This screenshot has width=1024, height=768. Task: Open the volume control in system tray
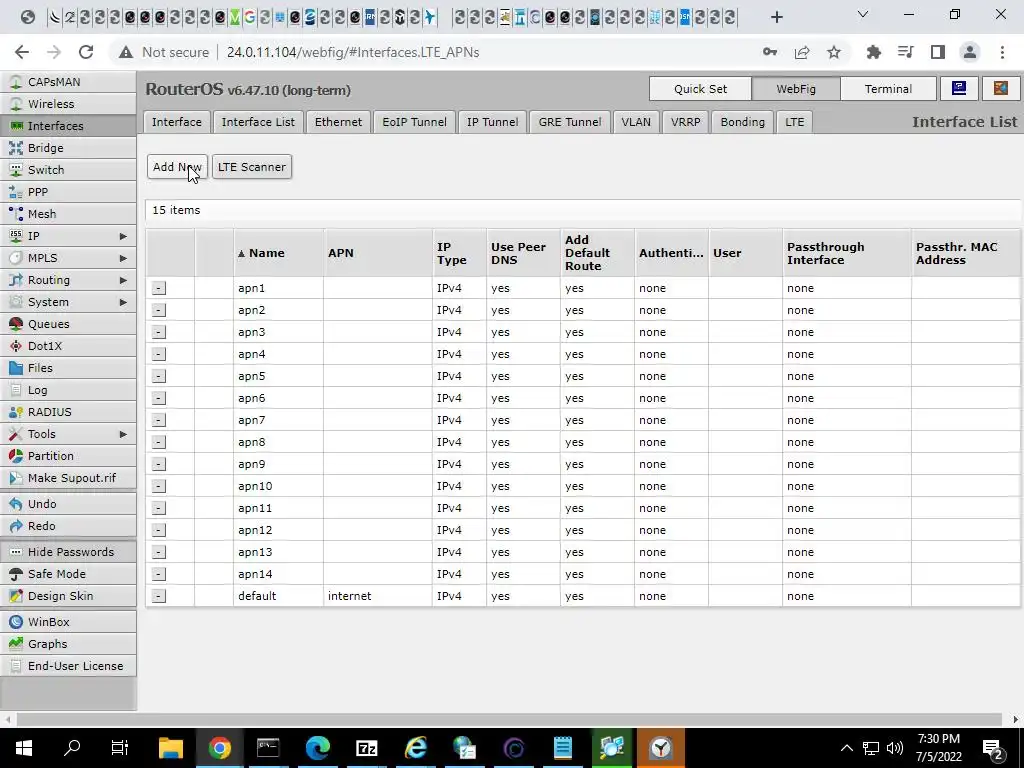point(895,748)
